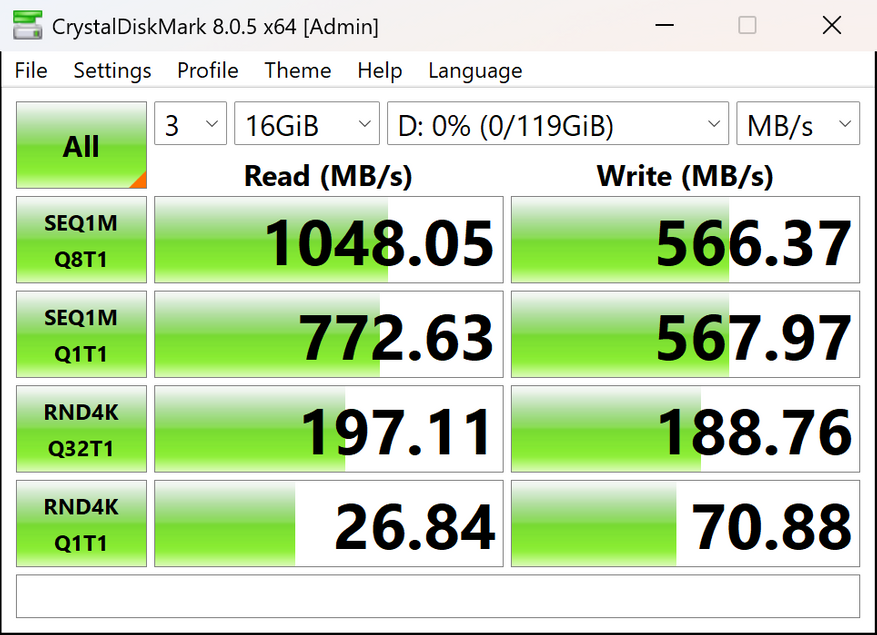Expand the test count dropdown showing 3
This screenshot has width=877, height=635.
pyautogui.click(x=190, y=124)
